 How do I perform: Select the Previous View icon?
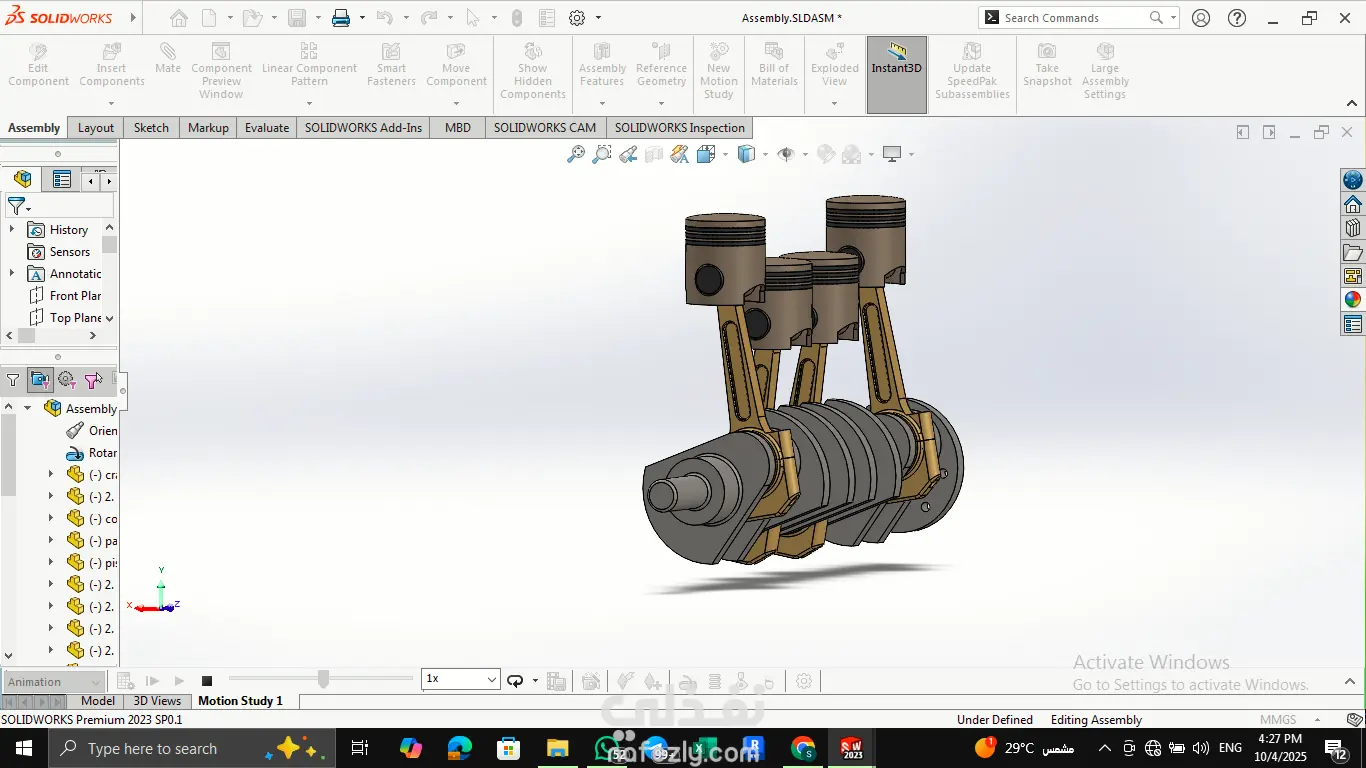click(x=628, y=154)
